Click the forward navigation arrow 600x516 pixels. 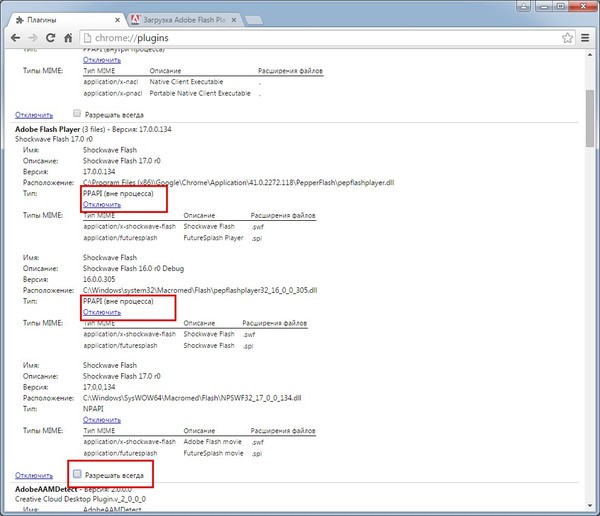click(33, 38)
